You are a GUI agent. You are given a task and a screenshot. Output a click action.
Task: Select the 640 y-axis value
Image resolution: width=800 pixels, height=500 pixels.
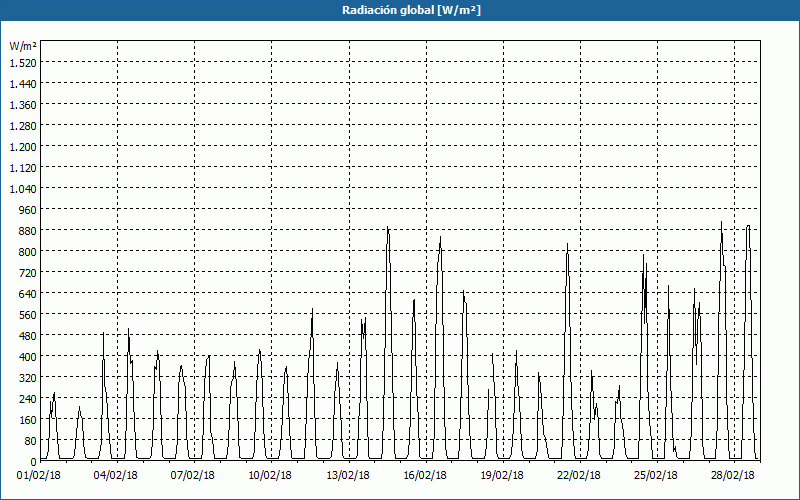tap(28, 293)
